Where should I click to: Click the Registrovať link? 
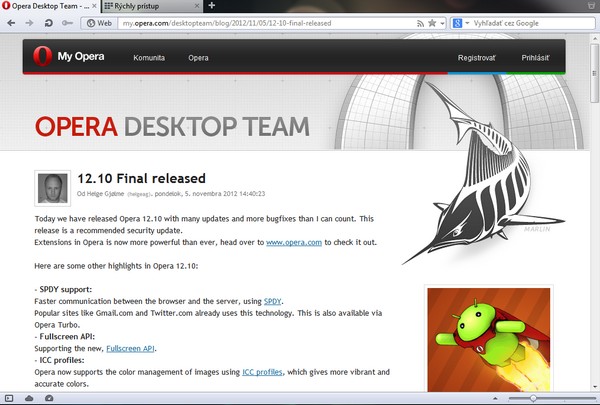click(x=476, y=58)
